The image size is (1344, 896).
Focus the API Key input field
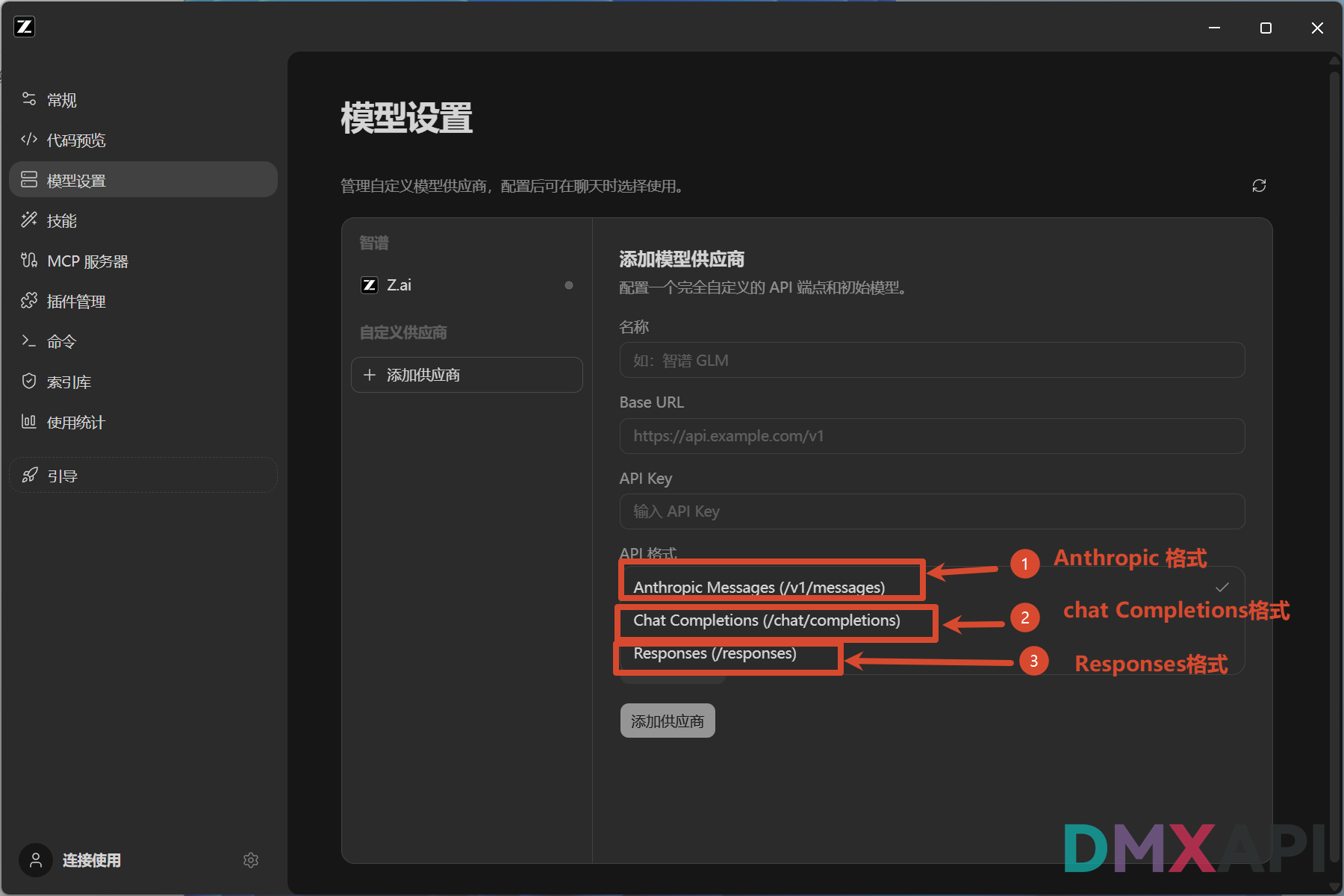tap(932, 511)
